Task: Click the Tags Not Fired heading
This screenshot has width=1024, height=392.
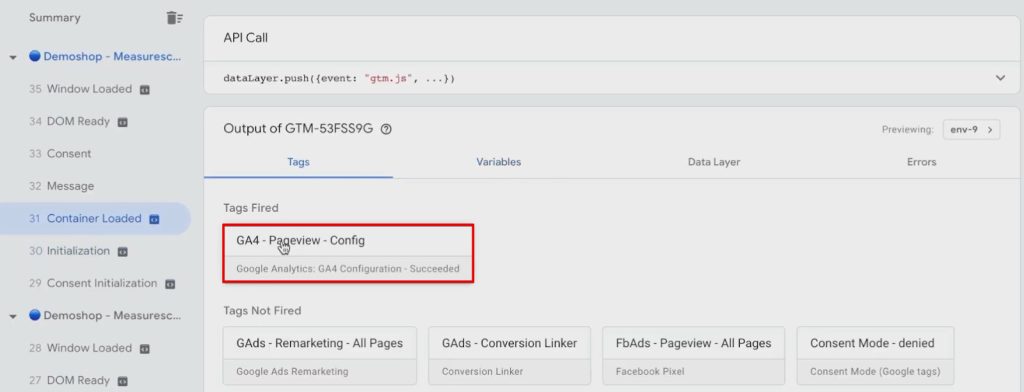Action: click(262, 310)
